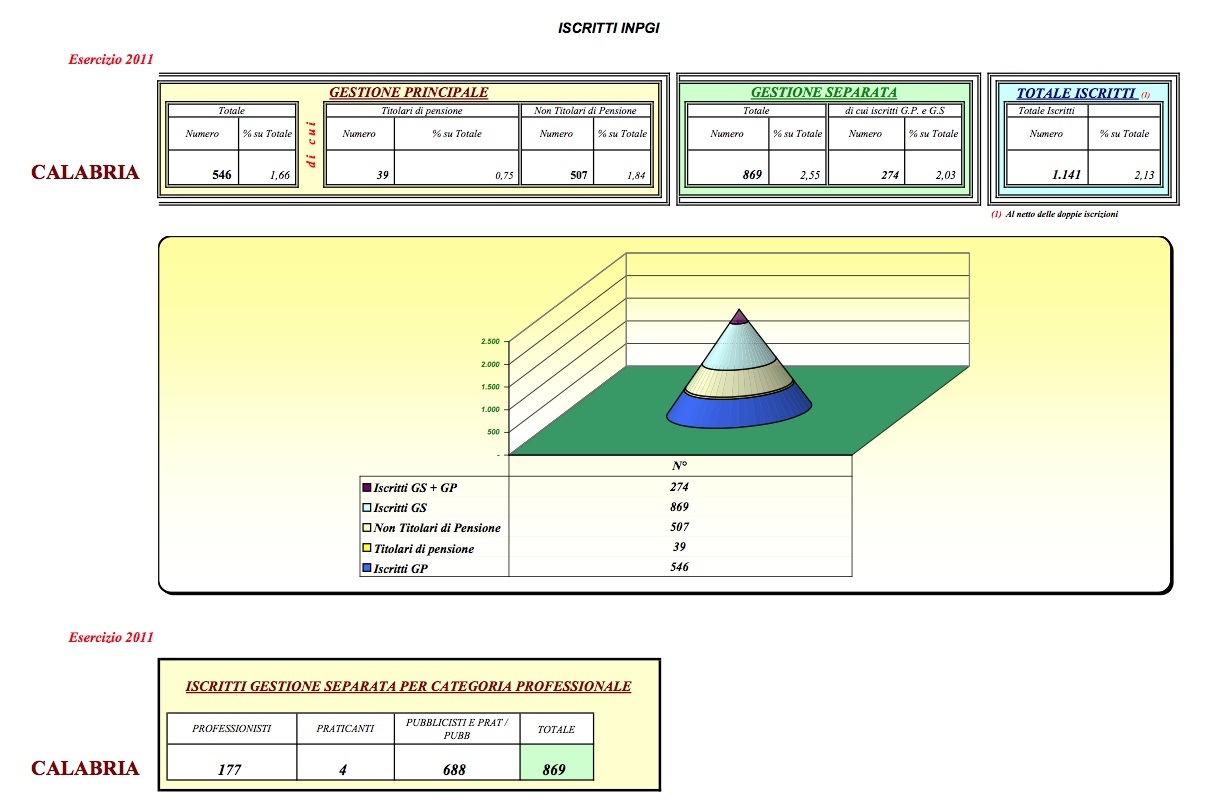Click value 869 in the Gestione Separata top table
The width and height of the screenshot is (1217, 811).
752,175
